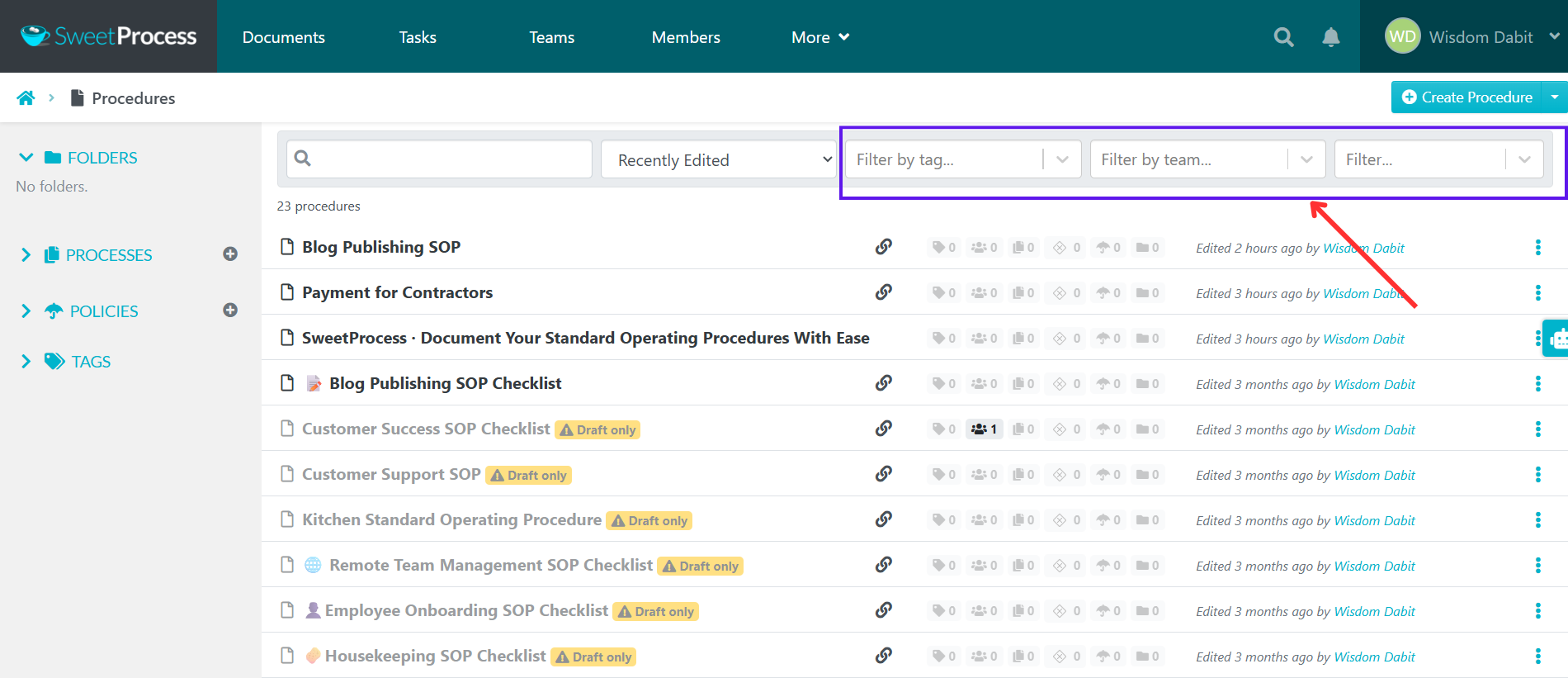Copy link for Blog Publishing SOP
This screenshot has height=678, width=1568.
pos(884,247)
